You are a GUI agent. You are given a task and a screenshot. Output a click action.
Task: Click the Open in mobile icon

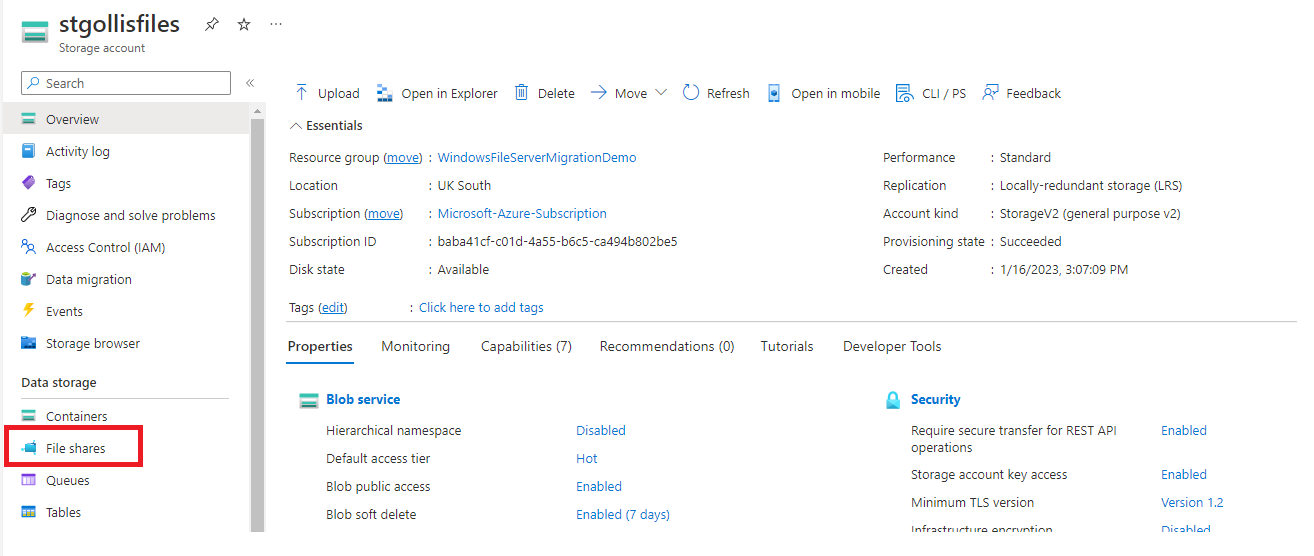(773, 93)
